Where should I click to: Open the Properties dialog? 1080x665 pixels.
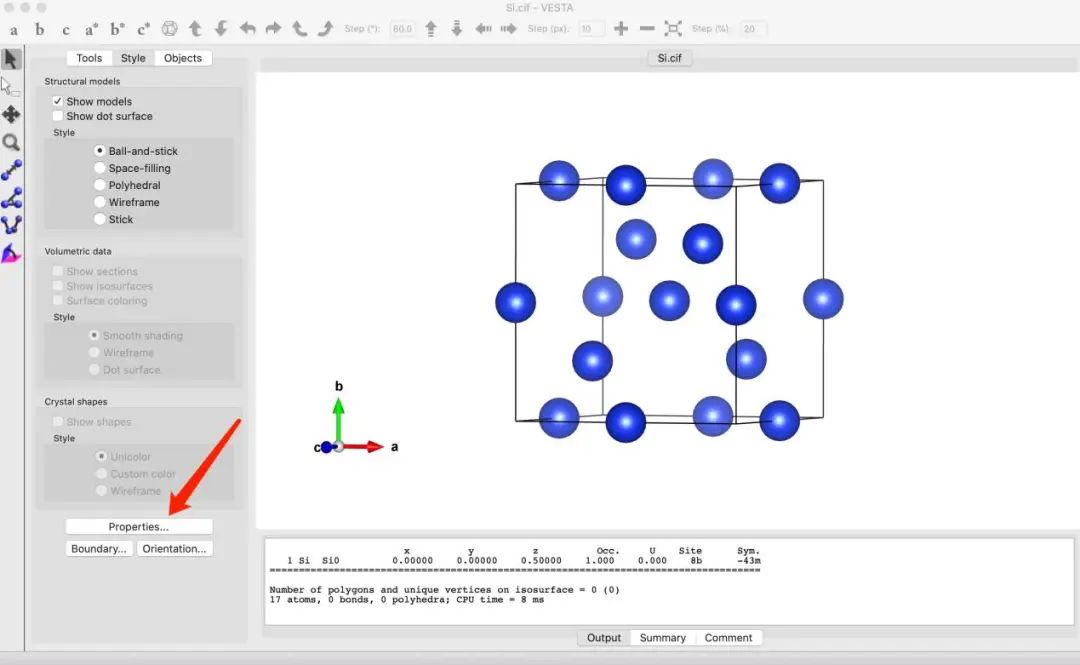point(139,526)
